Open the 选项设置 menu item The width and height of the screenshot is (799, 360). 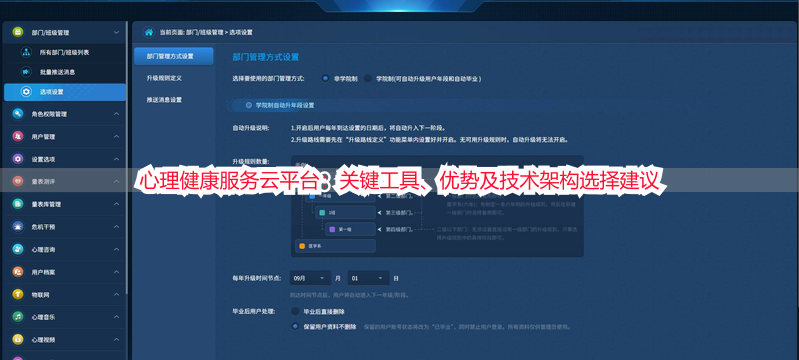click(x=65, y=92)
